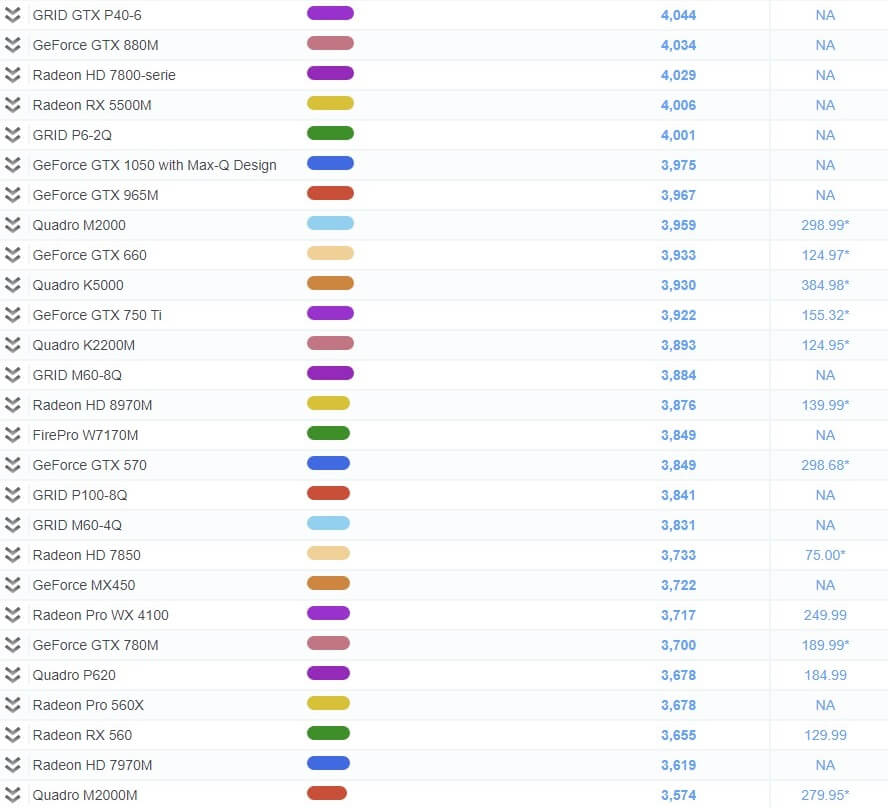888x808 pixels.
Task: Click the orange bar for Quadro K5000
Action: (330, 283)
